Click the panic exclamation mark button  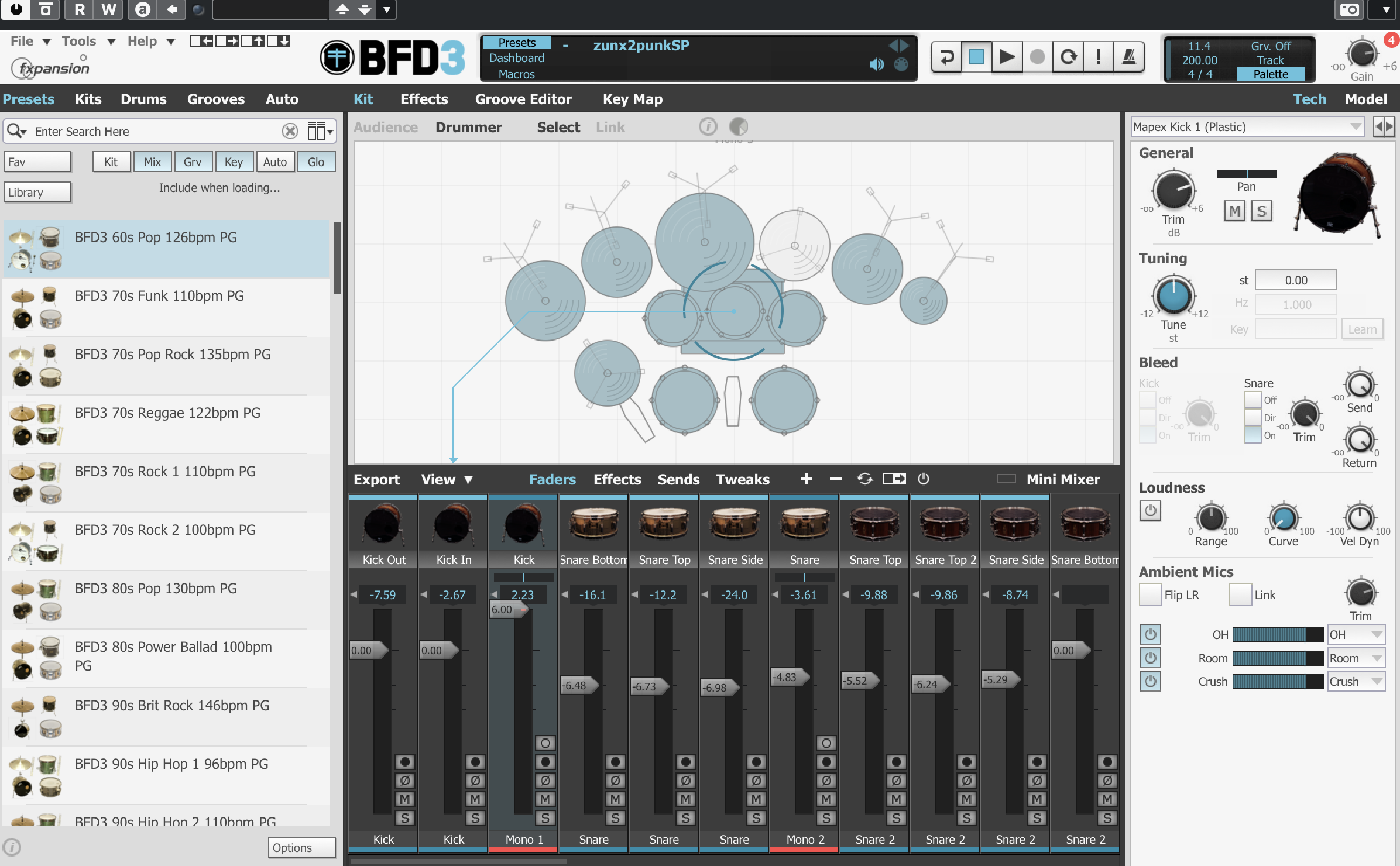[1098, 57]
